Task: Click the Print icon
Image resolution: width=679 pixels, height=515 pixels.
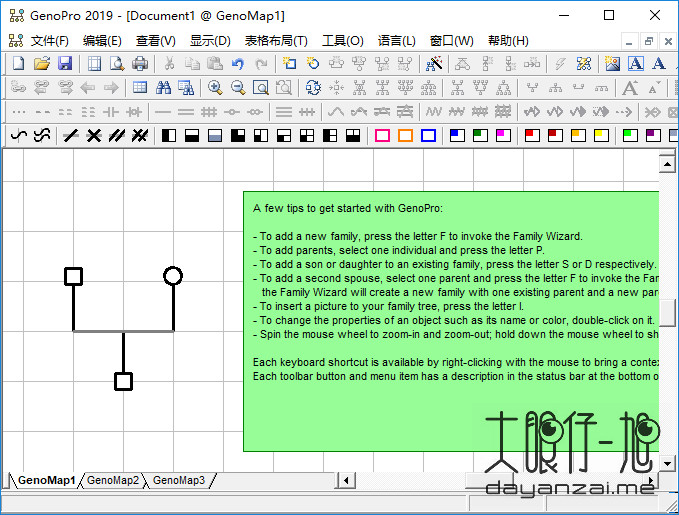Action: [140, 64]
